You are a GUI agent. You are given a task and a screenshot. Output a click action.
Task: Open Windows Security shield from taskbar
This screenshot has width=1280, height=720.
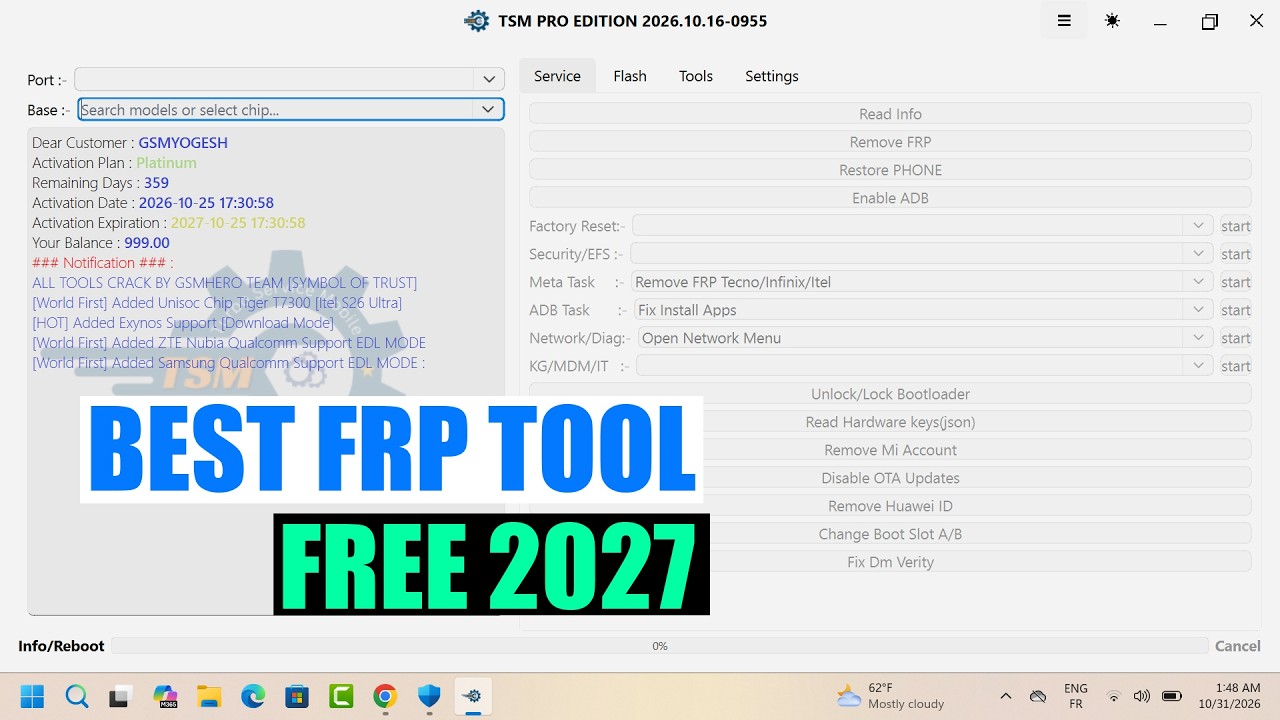[429, 696]
